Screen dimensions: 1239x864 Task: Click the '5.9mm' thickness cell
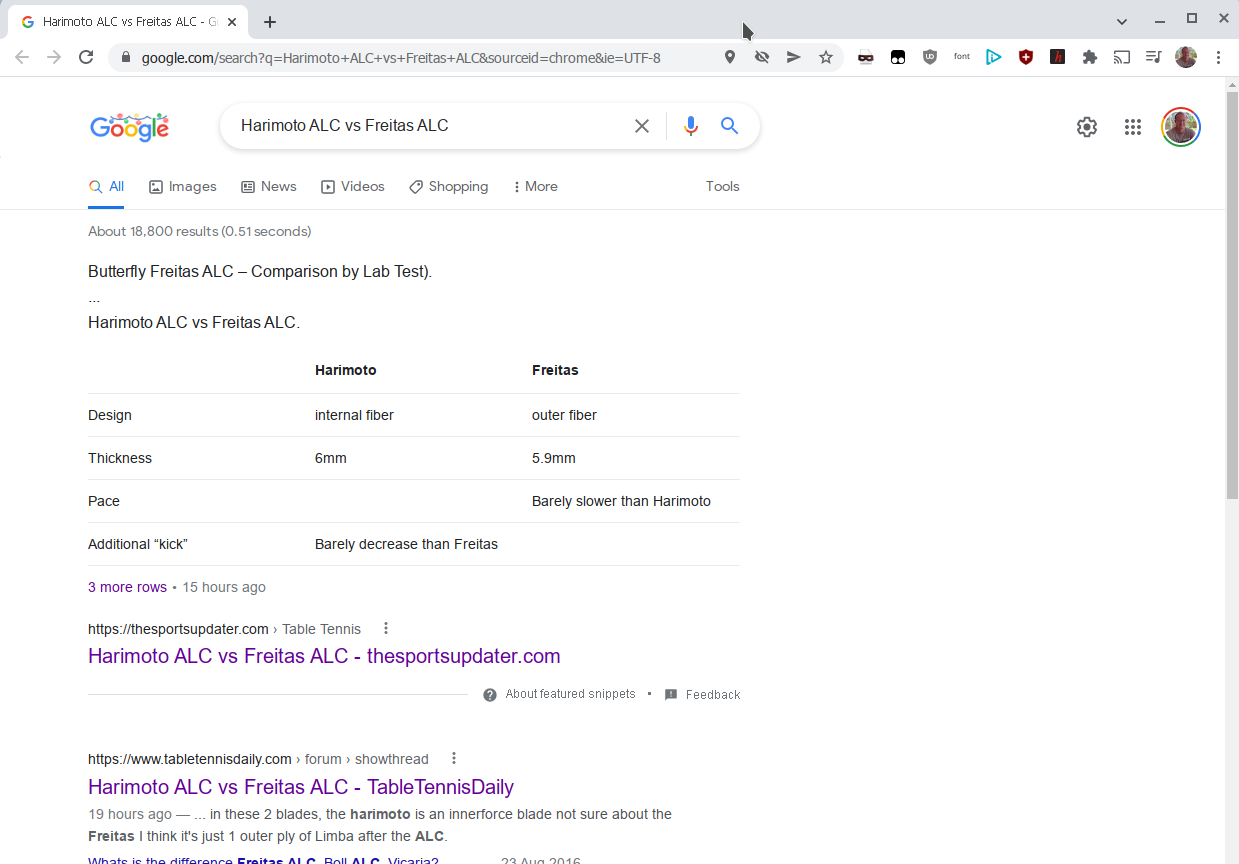[x=554, y=458]
